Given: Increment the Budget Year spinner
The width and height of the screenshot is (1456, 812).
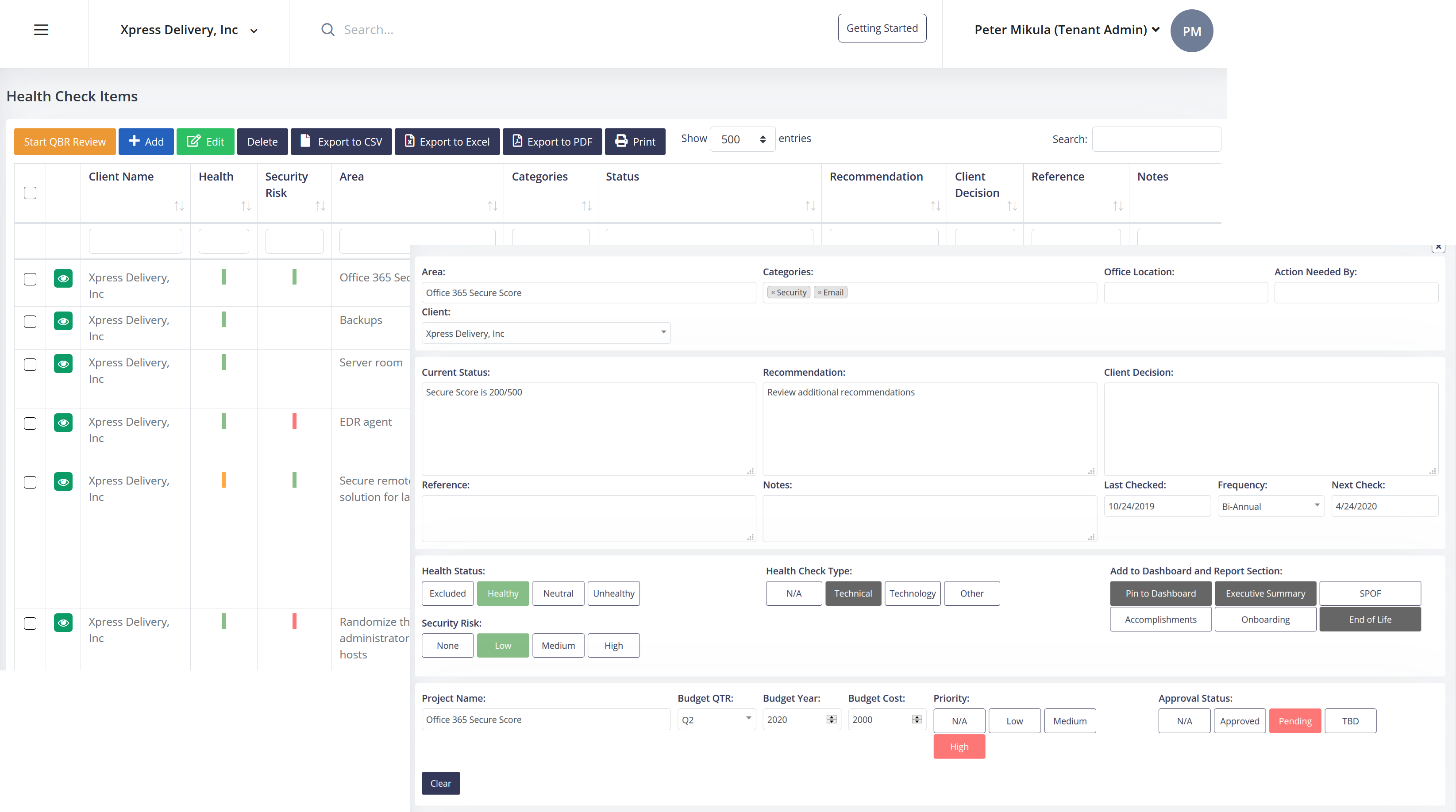Looking at the screenshot, I should [832, 717].
